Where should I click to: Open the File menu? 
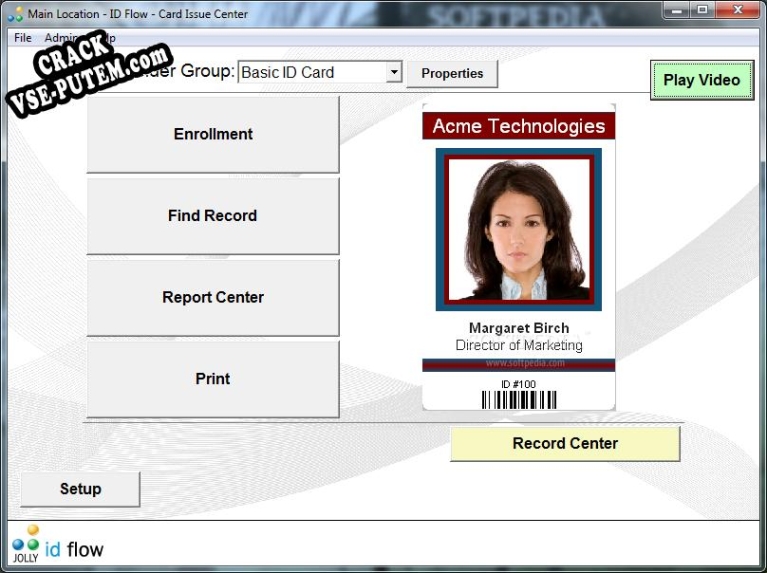23,38
